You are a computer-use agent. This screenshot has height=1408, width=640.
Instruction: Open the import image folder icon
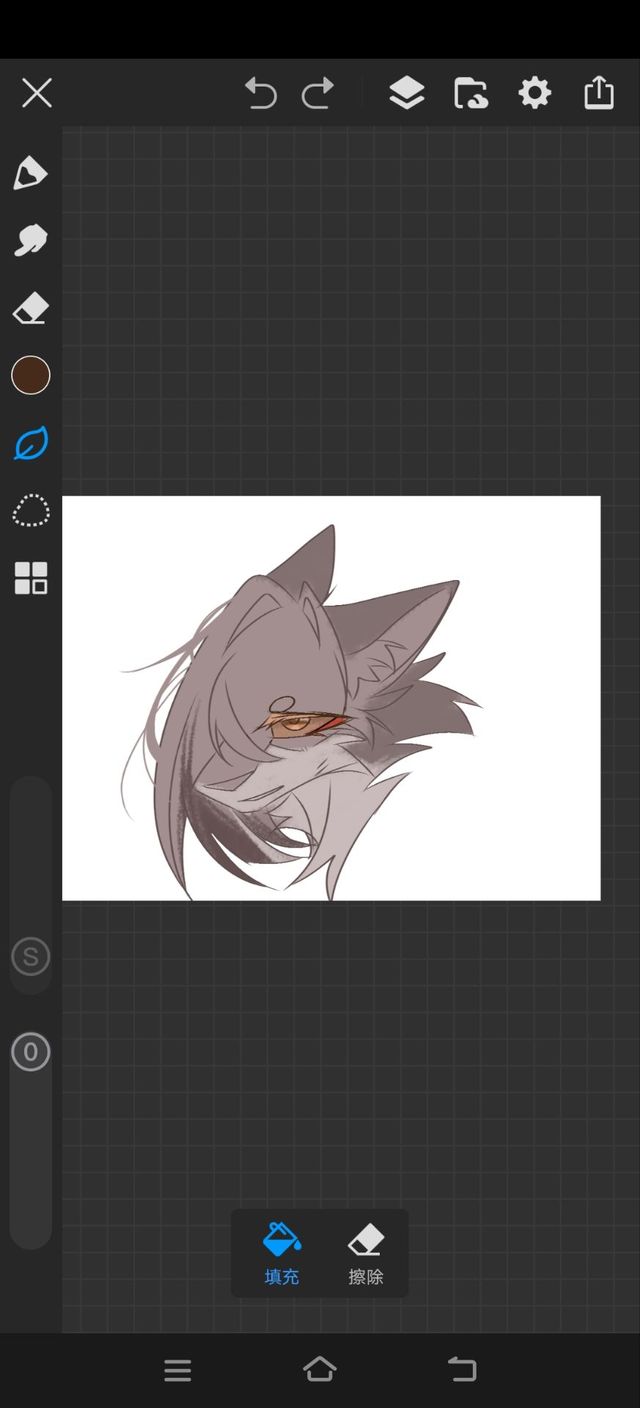pos(470,93)
